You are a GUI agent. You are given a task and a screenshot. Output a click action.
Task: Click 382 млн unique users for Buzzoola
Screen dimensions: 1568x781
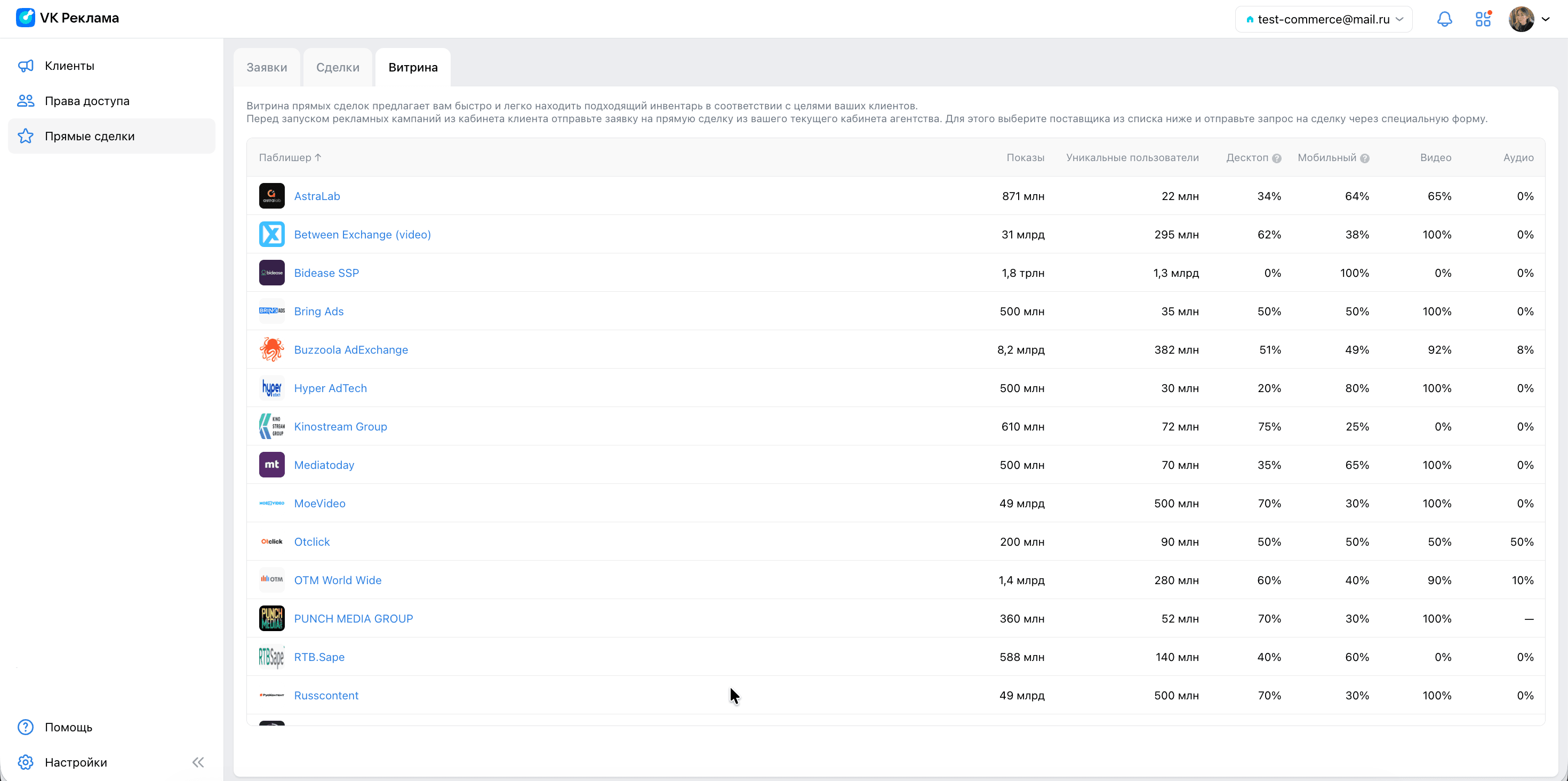coord(1176,349)
